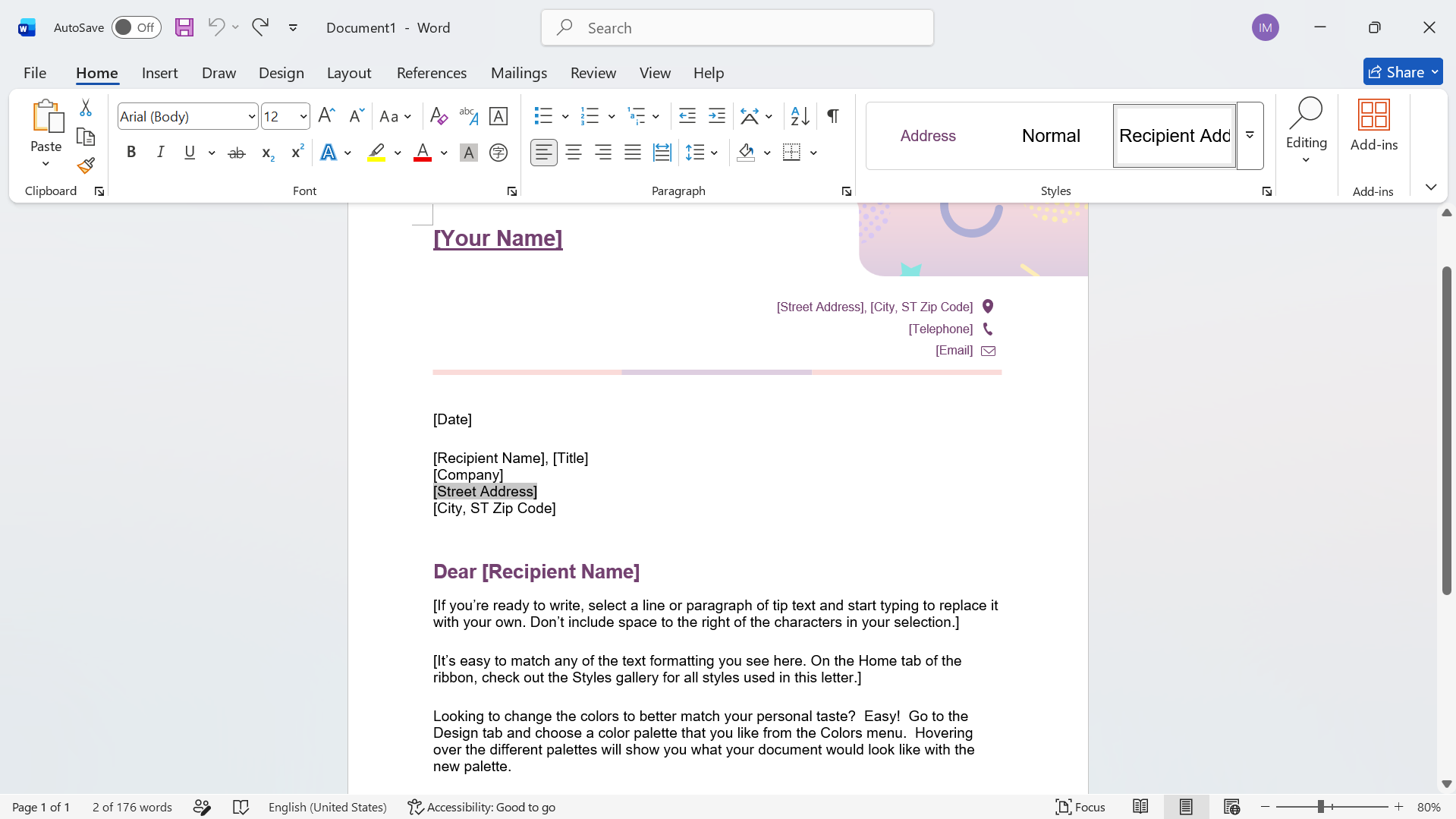1456x819 pixels.
Task: Expand numbering list dropdown arrow
Action: coord(612,116)
